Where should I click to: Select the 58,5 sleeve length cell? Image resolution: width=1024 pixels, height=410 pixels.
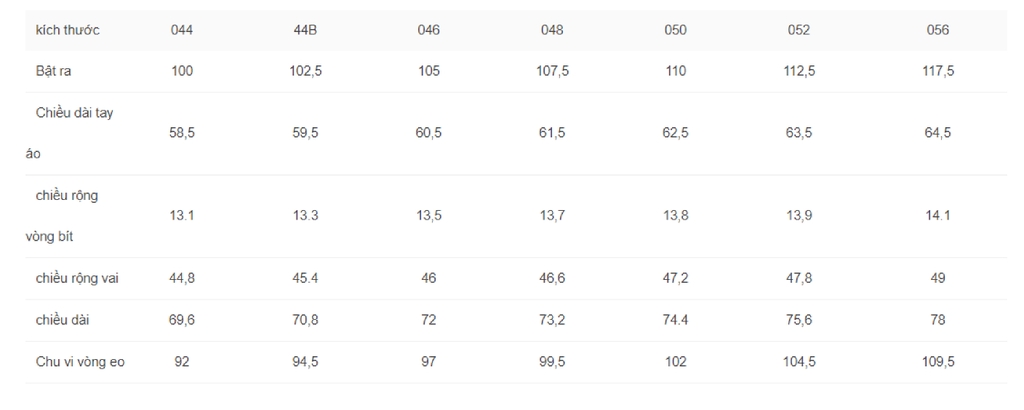(x=182, y=133)
